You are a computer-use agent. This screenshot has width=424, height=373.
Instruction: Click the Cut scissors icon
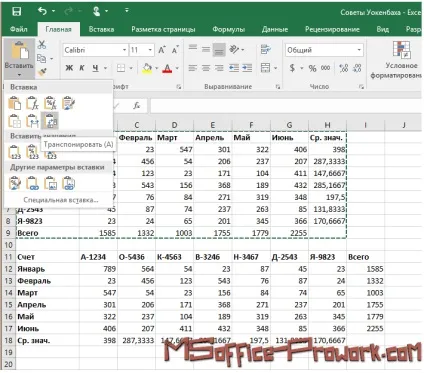click(x=42, y=44)
